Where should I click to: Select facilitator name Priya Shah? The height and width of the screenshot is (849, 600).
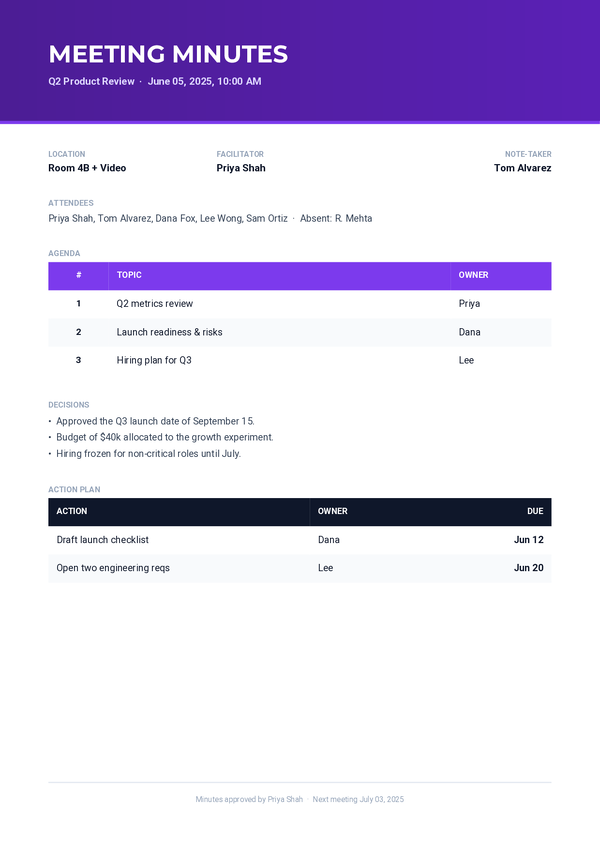click(x=241, y=168)
